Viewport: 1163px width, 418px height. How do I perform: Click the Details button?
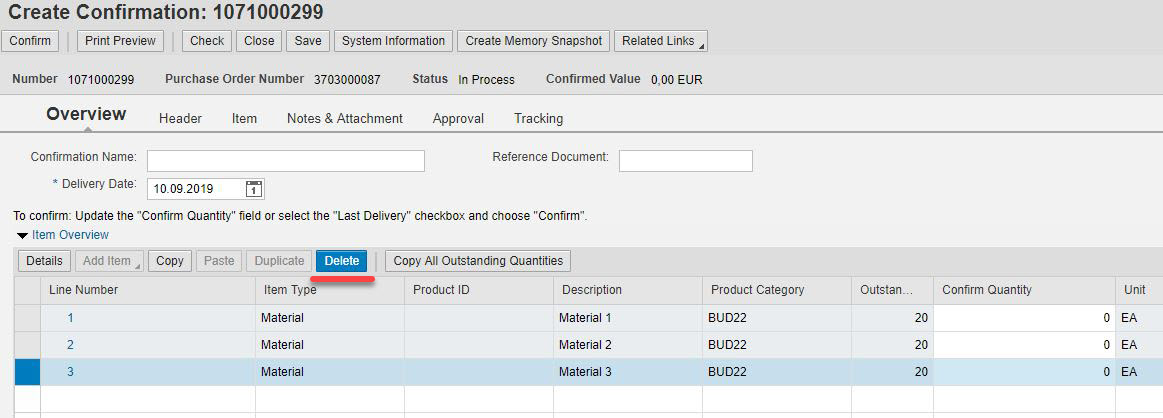tap(45, 261)
